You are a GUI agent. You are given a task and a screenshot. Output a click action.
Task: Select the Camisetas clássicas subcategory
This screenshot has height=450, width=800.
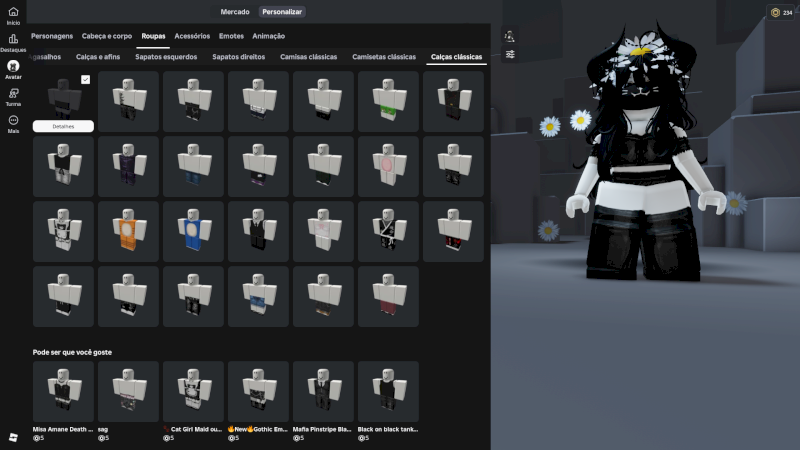coord(384,57)
